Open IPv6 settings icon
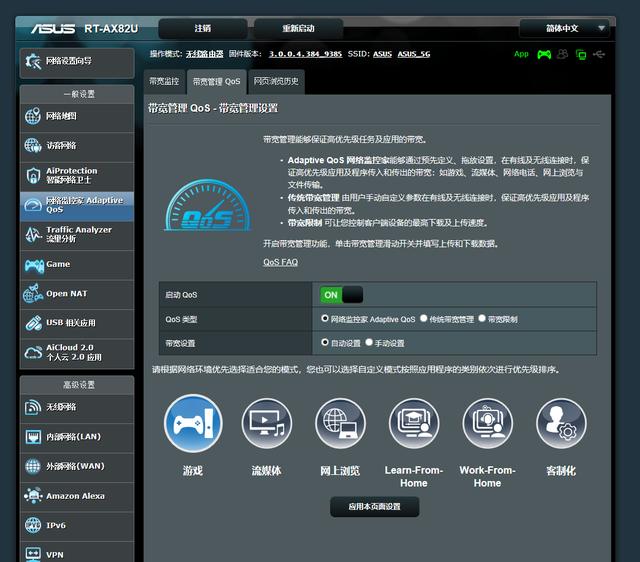This screenshot has width=640, height=562. click(x=33, y=525)
